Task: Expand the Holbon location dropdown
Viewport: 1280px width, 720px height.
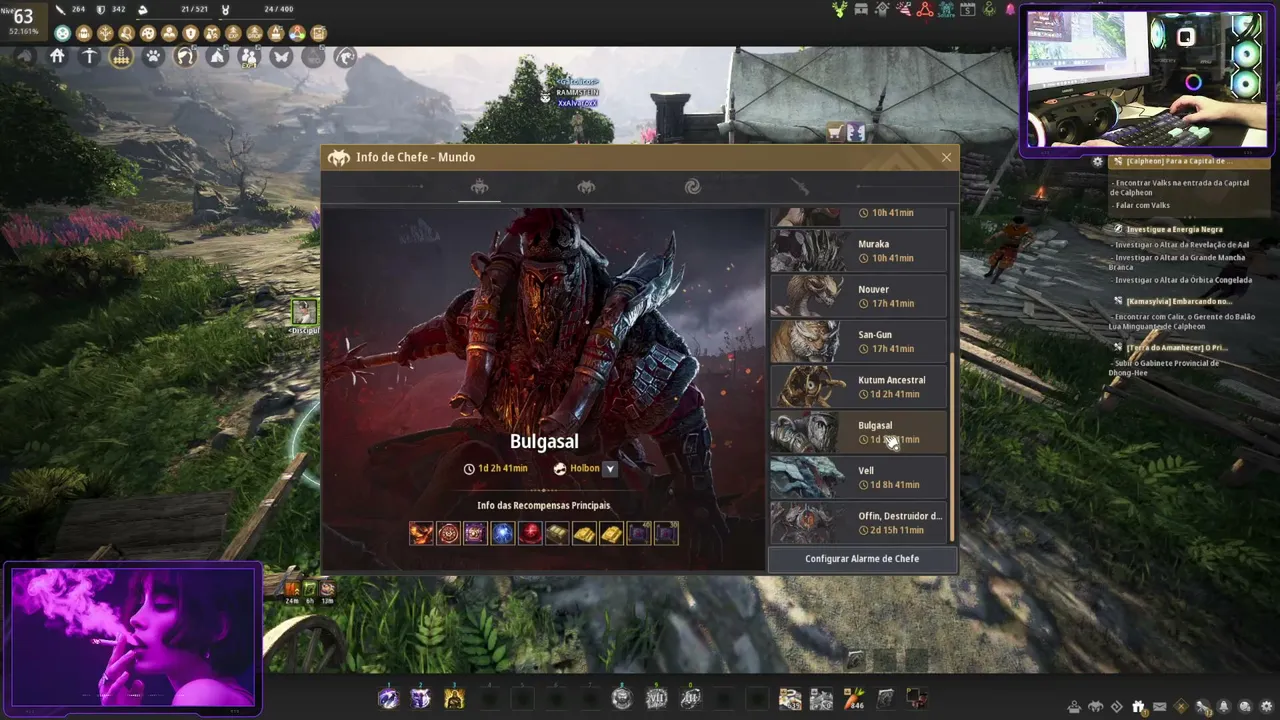Action: point(610,468)
